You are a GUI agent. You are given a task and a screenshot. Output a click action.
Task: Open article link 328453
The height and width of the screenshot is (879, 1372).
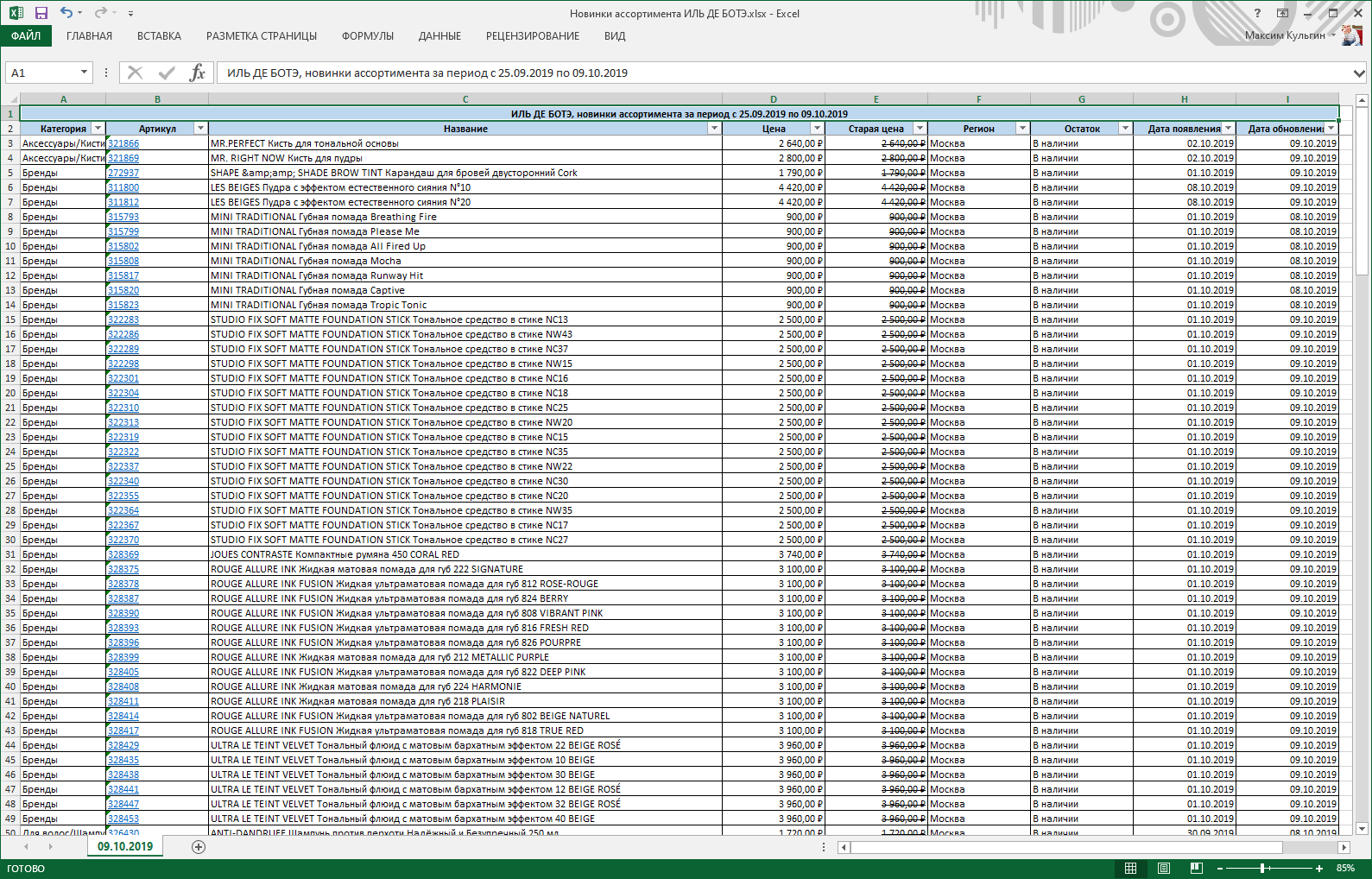123,819
